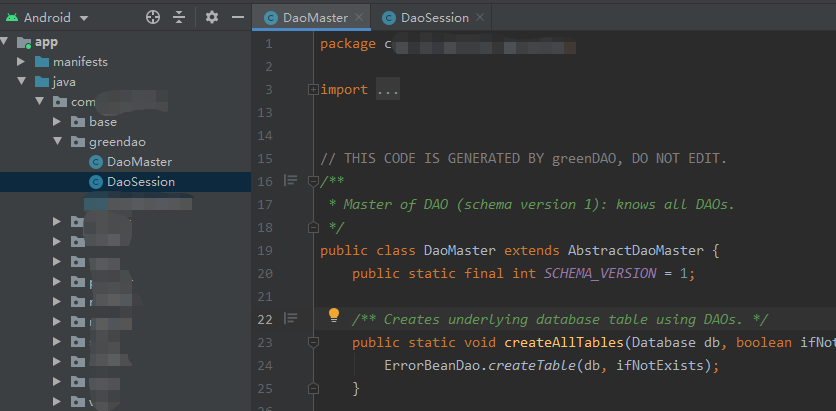836x411 pixels.
Task: Fold the Javadoc comment at line 16
Action: pyautogui.click(x=314, y=181)
